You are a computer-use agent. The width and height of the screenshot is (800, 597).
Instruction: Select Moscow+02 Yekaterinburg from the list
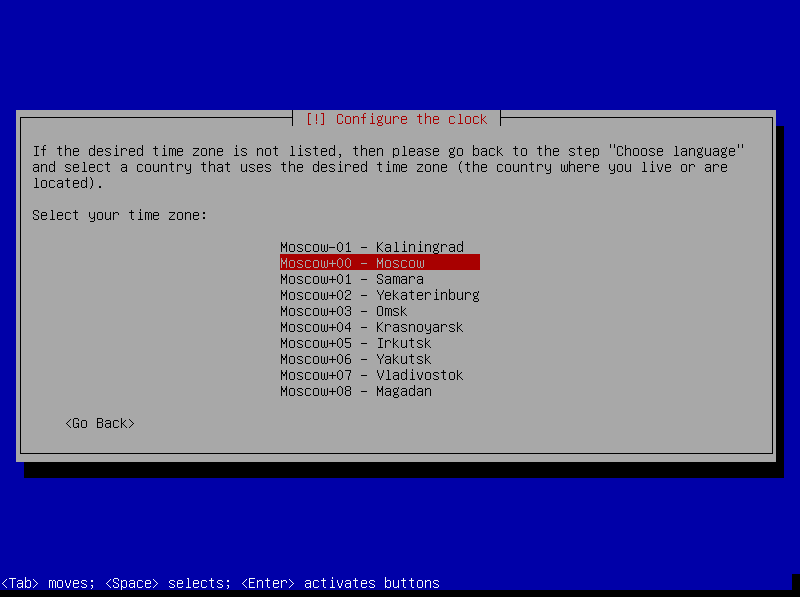(379, 295)
